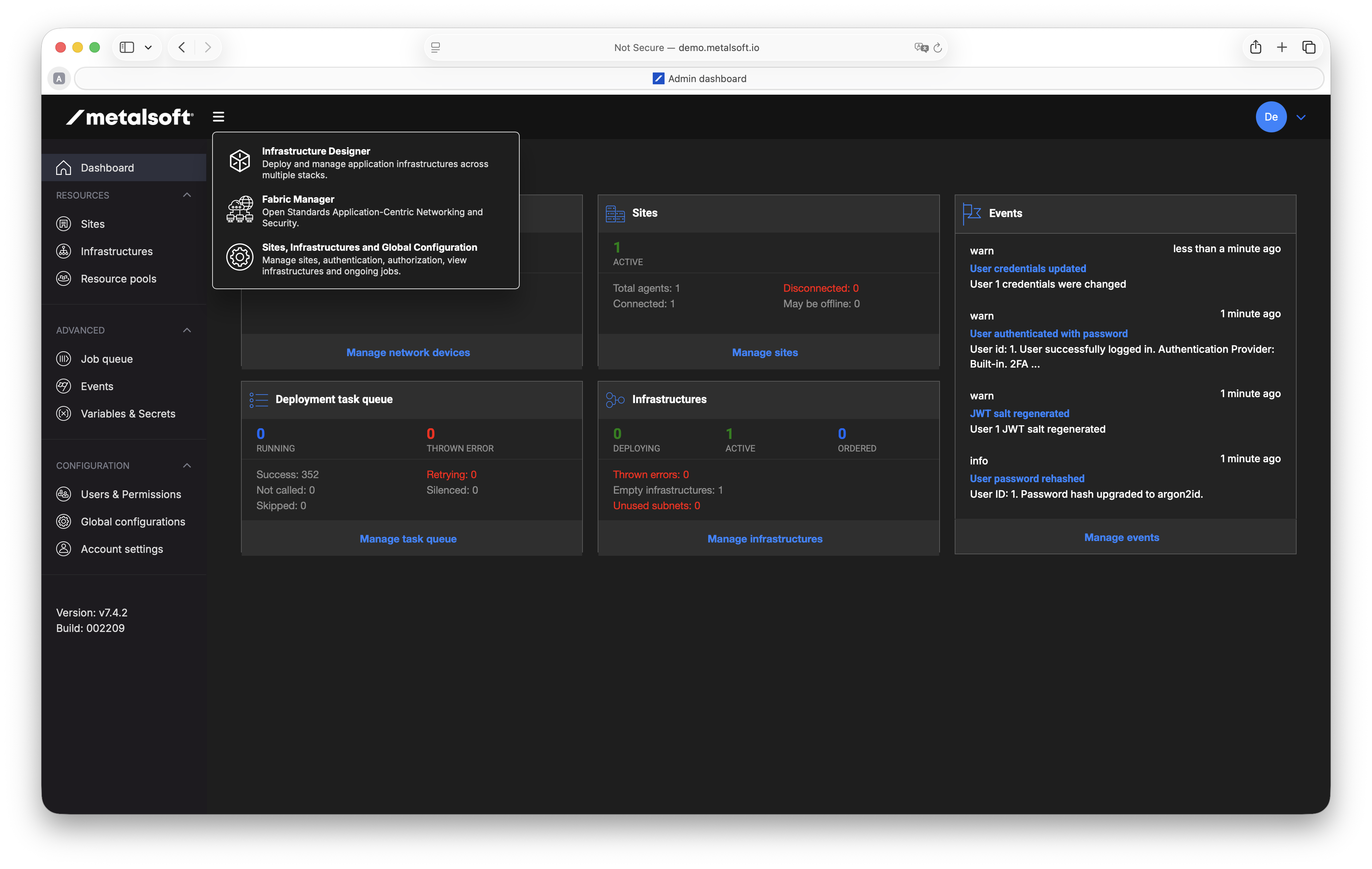Click the Metalsoft logo
The height and width of the screenshot is (869, 1372).
point(130,117)
